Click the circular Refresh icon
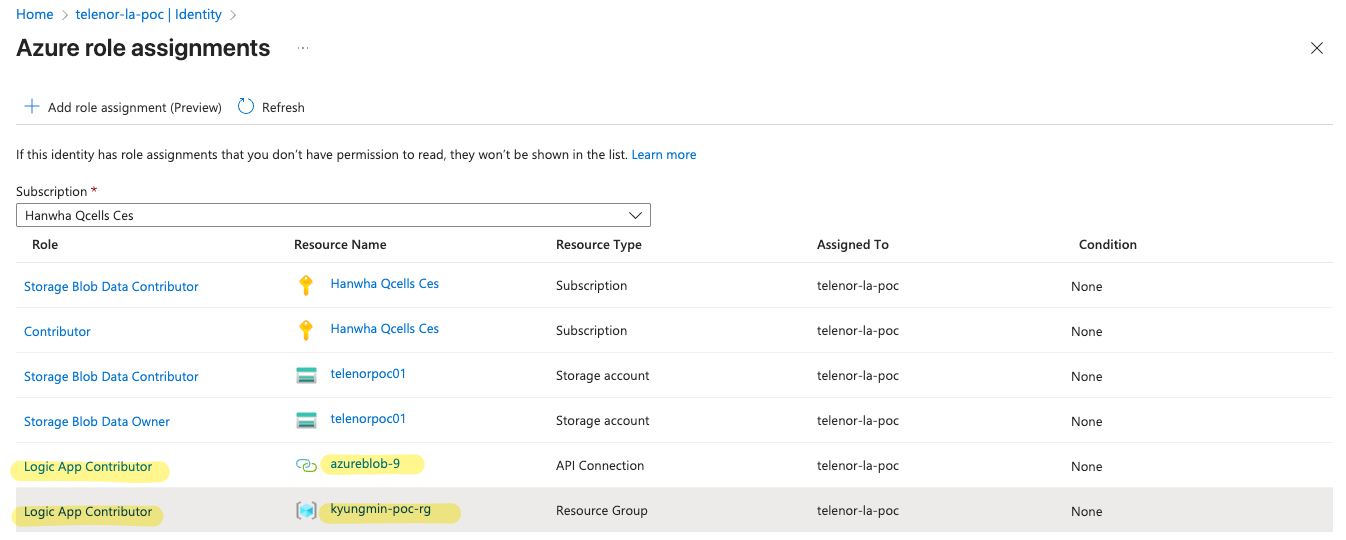The height and width of the screenshot is (540, 1346). pos(246,106)
